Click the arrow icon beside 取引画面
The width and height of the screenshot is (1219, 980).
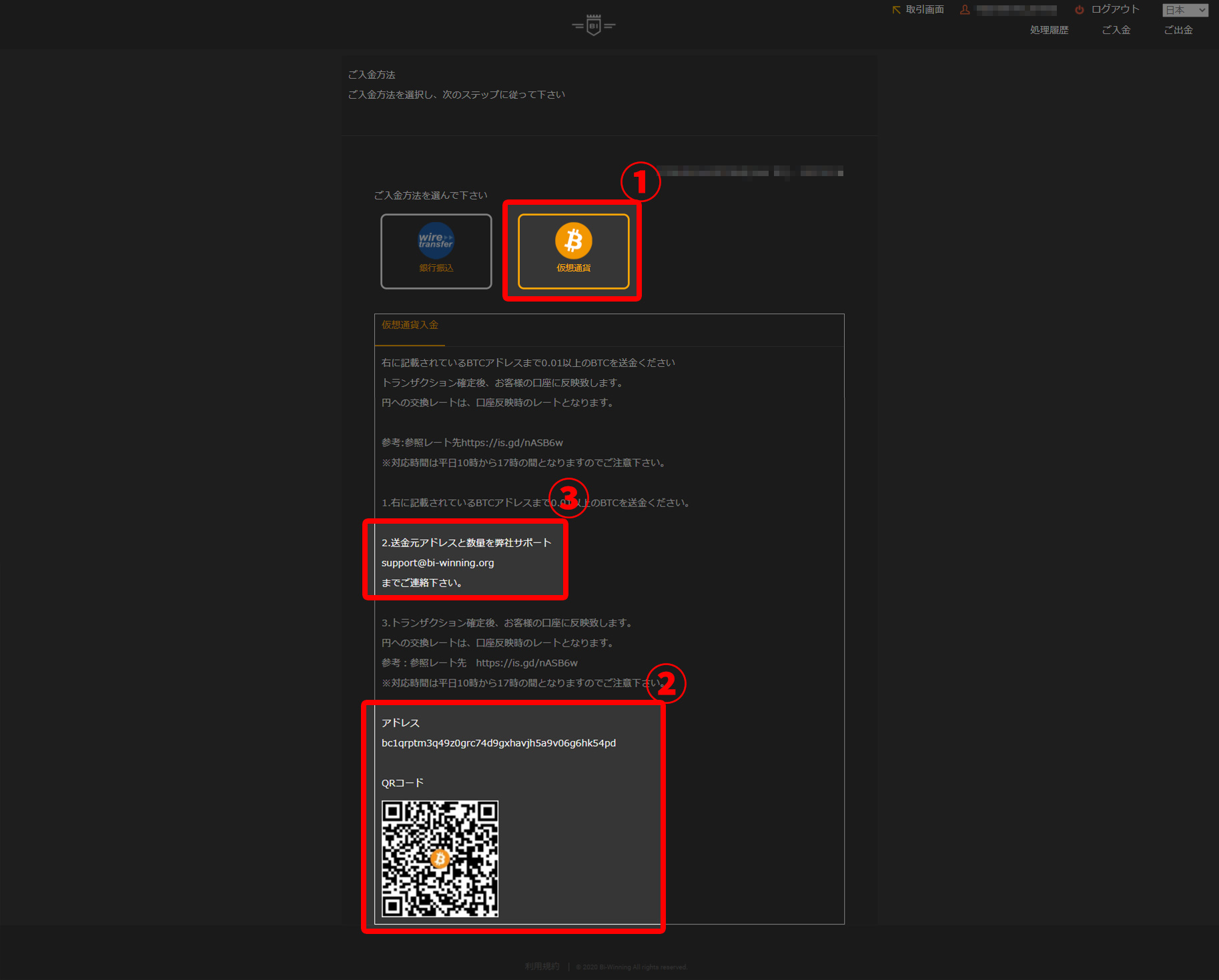tap(896, 9)
